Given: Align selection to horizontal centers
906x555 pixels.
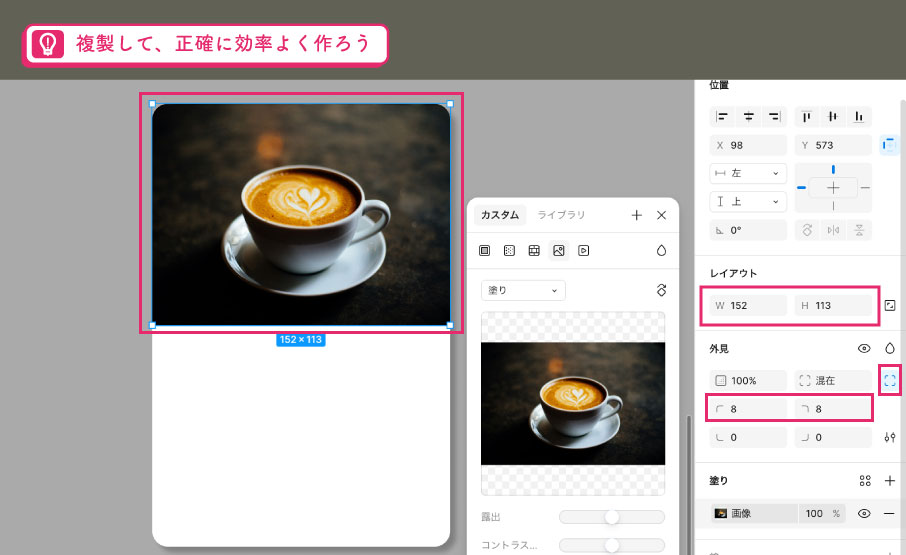Looking at the screenshot, I should tap(748, 117).
